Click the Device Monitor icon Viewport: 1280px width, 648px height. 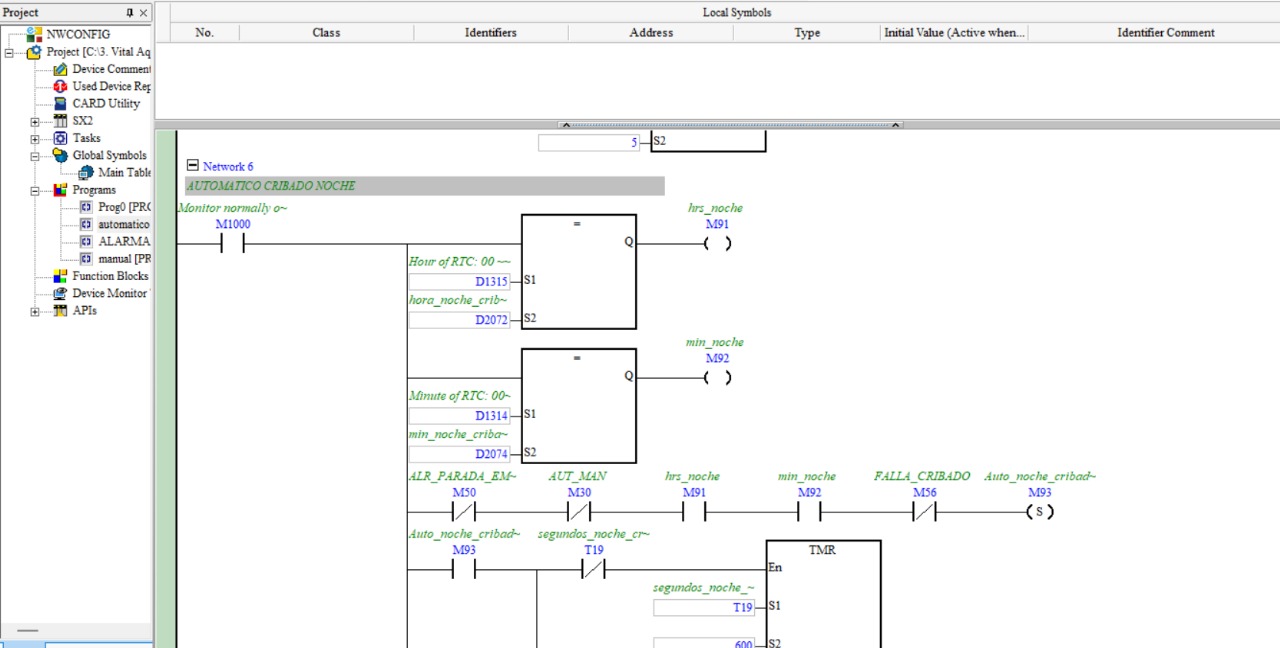pyautogui.click(x=60, y=293)
